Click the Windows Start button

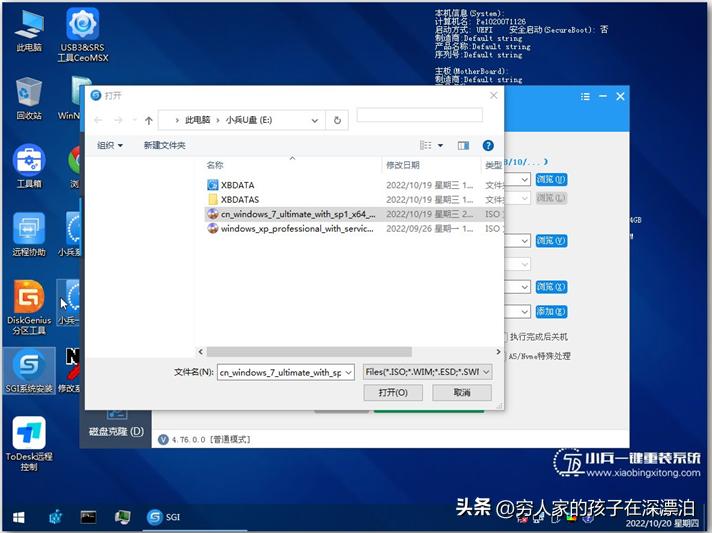[x=19, y=517]
